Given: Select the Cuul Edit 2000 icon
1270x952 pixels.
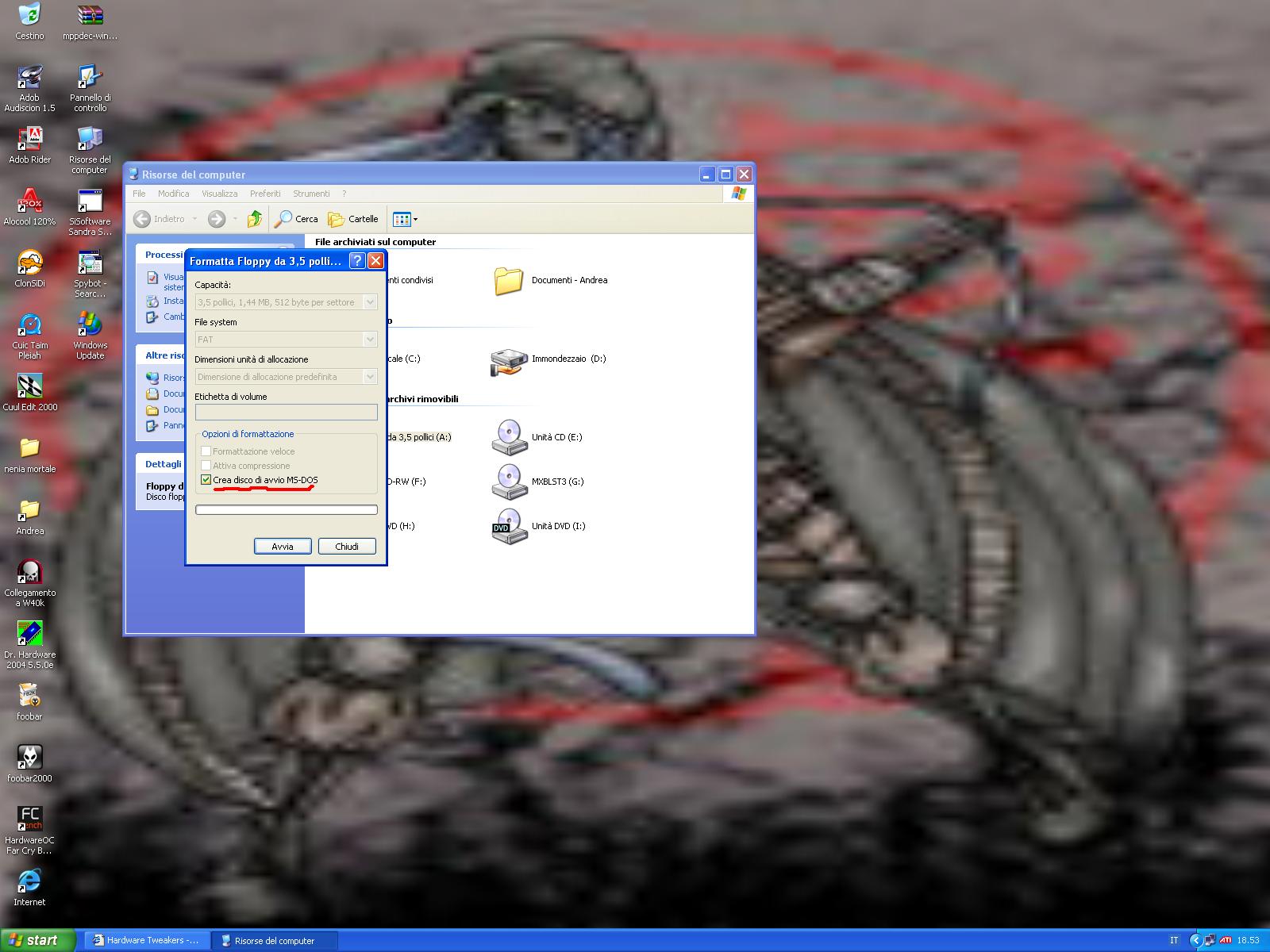Looking at the screenshot, I should (29, 393).
